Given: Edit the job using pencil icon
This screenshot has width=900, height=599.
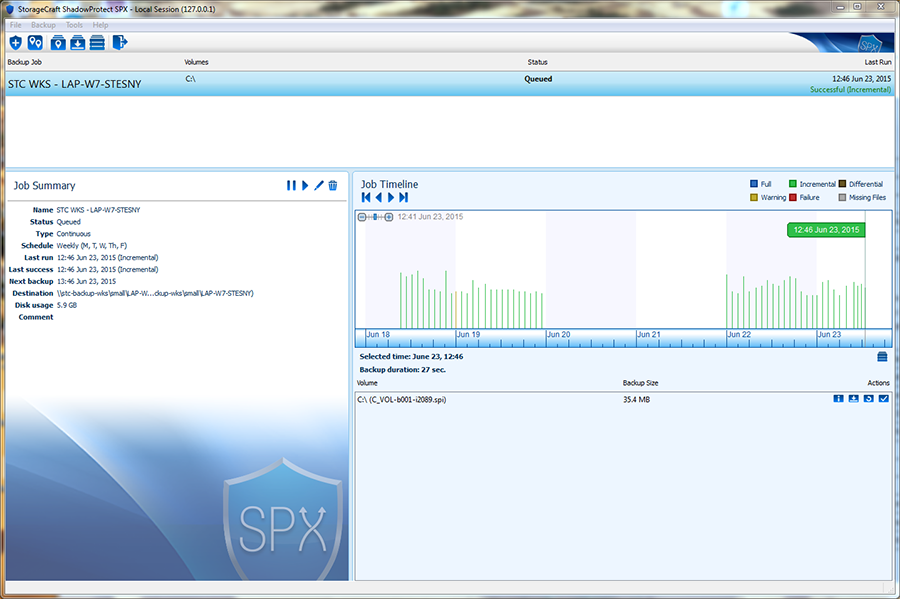Looking at the screenshot, I should pyautogui.click(x=319, y=185).
